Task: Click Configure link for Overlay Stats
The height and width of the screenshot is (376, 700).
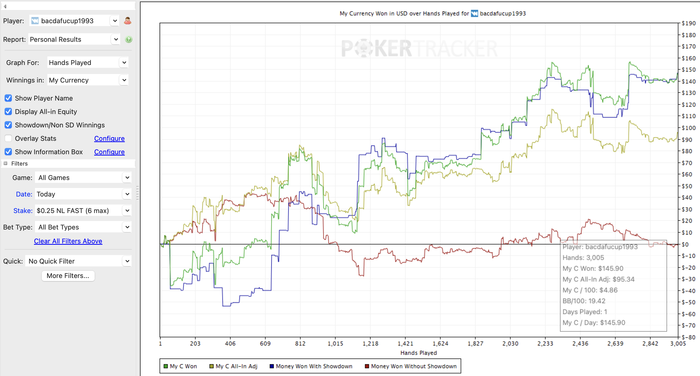Action: (x=109, y=138)
